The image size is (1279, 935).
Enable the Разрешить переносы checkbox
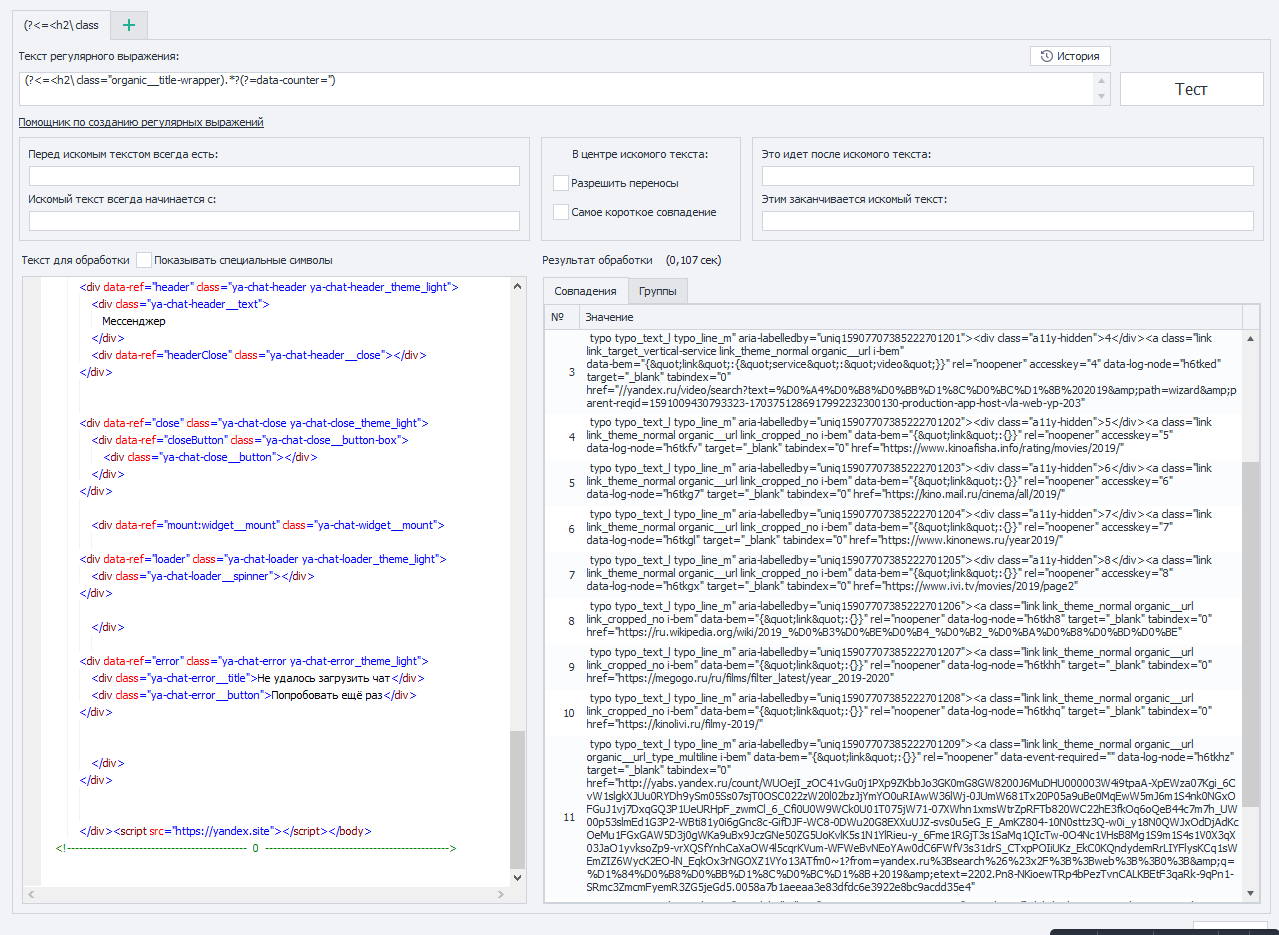pyautogui.click(x=560, y=183)
